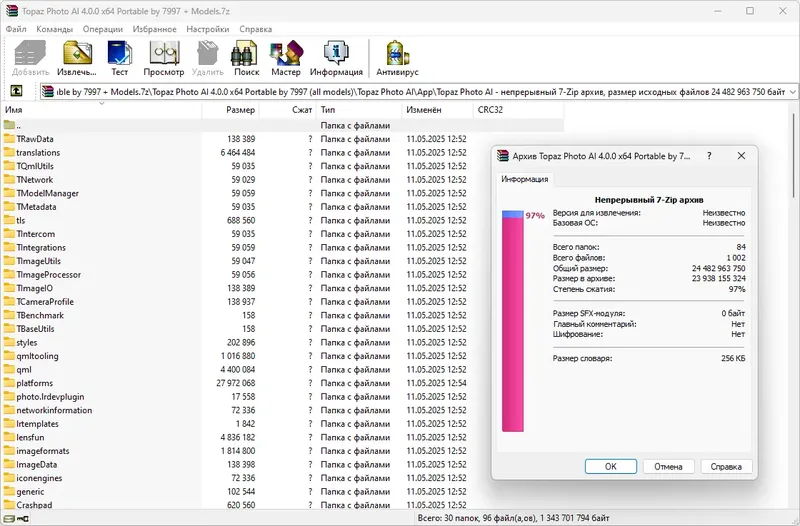The image size is (800, 526).
Task: Go up one folder level icon
Action: (x=16, y=91)
